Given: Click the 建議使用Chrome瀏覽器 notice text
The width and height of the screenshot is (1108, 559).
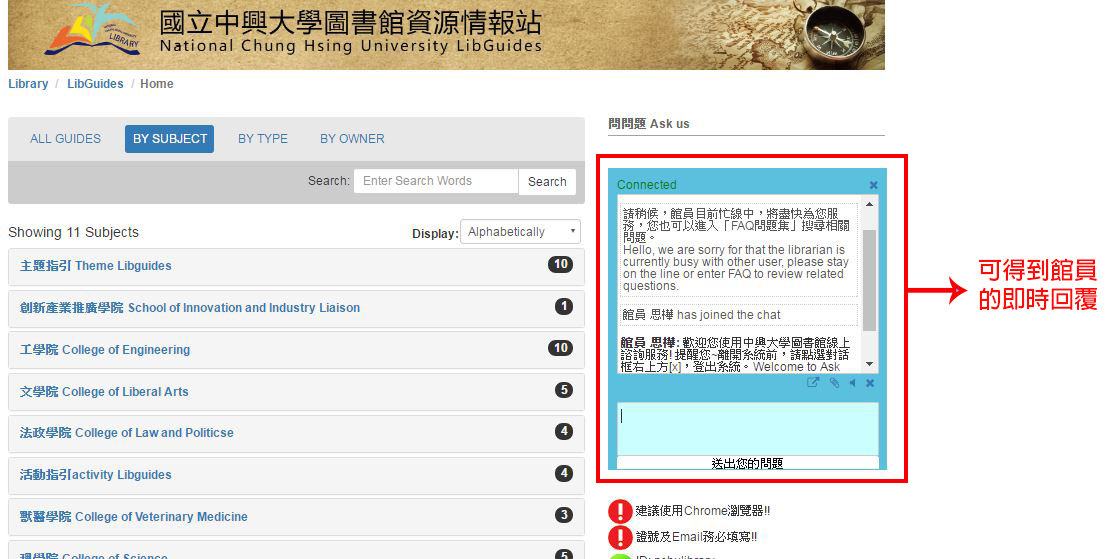Looking at the screenshot, I should pos(703,511).
